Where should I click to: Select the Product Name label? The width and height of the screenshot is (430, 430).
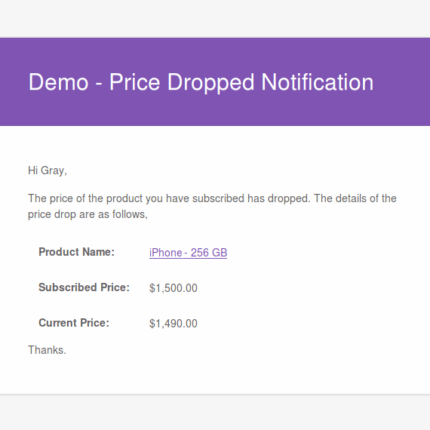[77, 252]
